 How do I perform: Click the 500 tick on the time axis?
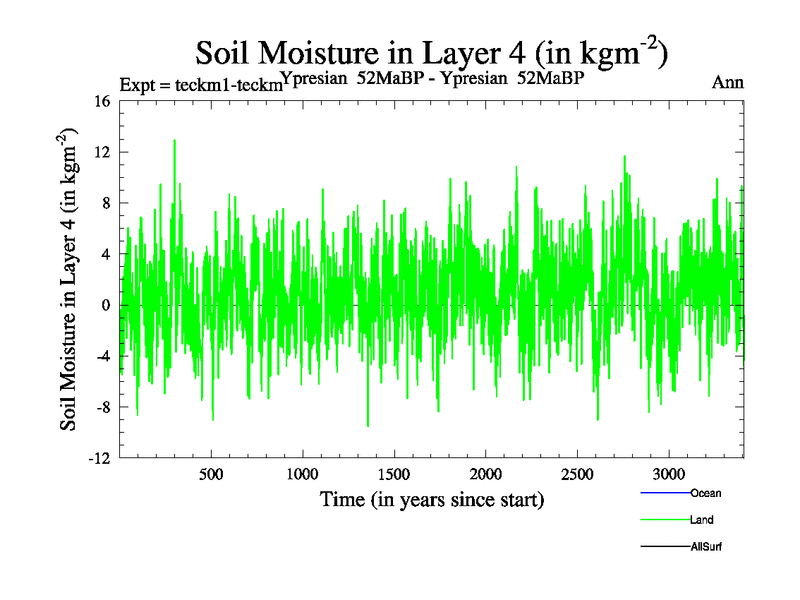coord(211,474)
